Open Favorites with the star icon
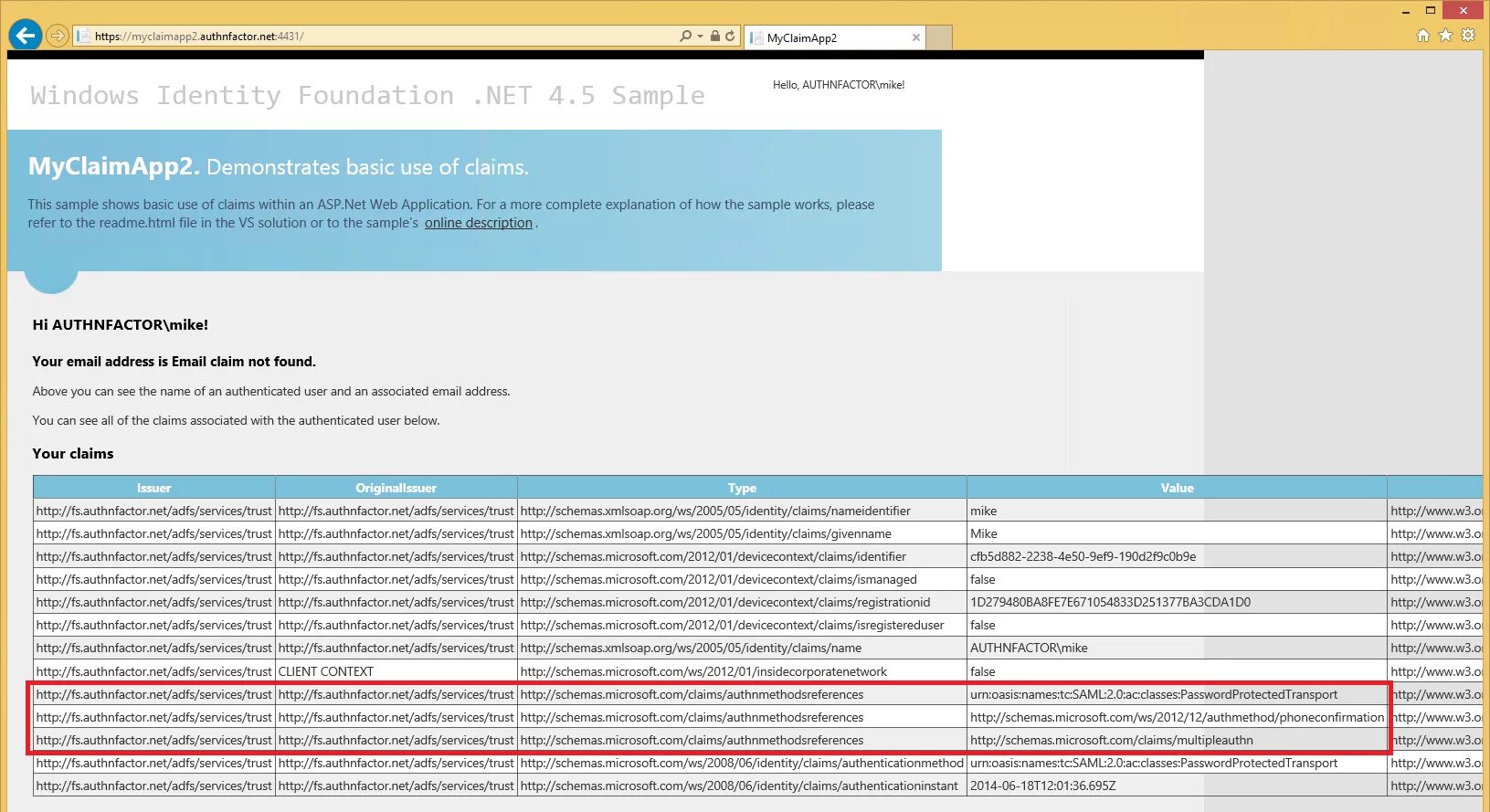The width and height of the screenshot is (1490, 812). (x=1445, y=35)
